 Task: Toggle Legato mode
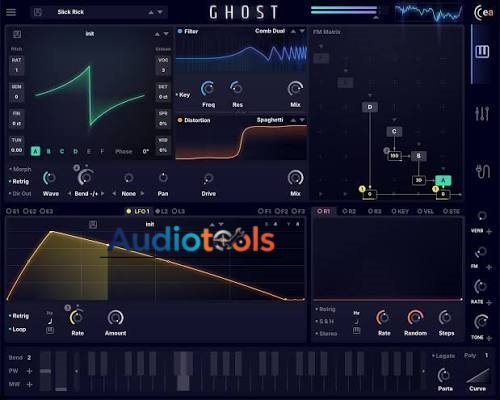tap(444, 356)
